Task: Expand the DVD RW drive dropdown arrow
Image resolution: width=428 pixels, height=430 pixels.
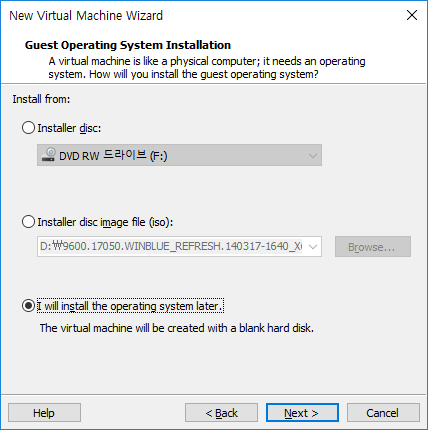Action: click(x=313, y=156)
